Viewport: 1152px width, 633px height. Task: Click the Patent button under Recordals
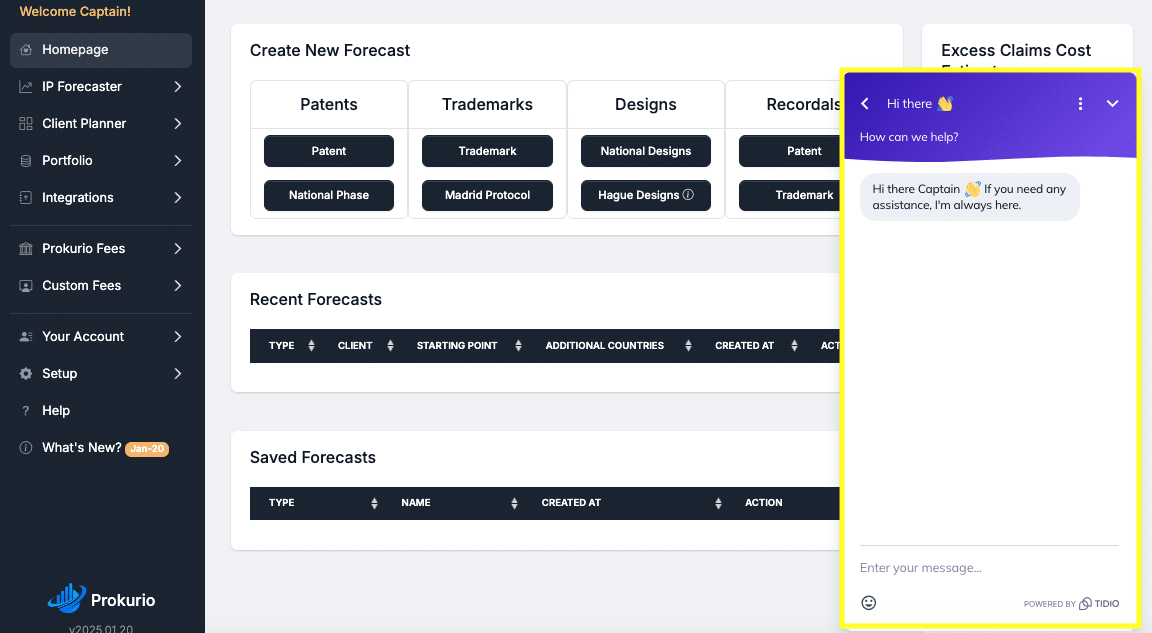tap(790, 151)
